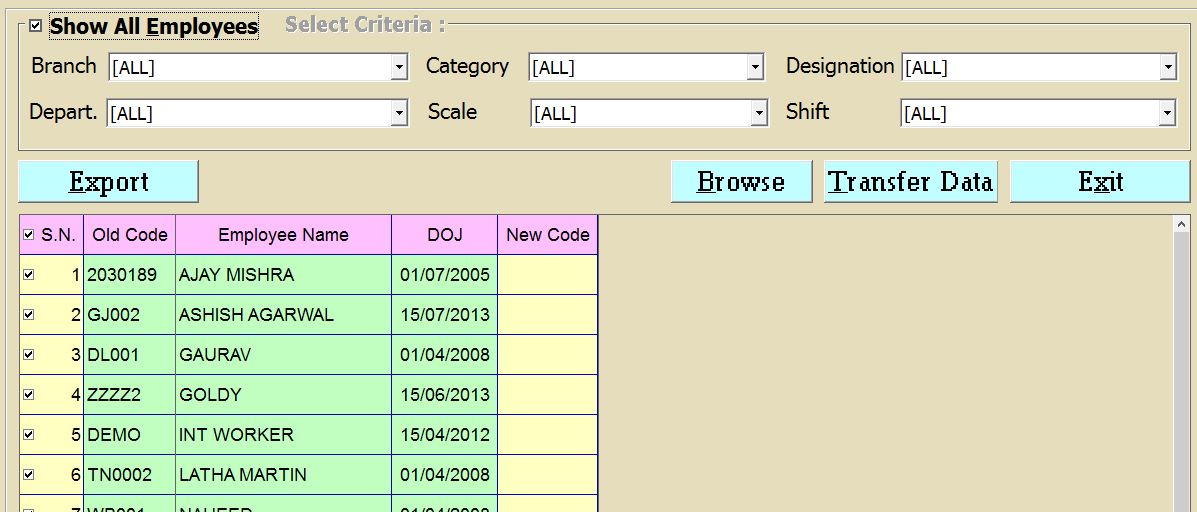This screenshot has width=1197, height=512.
Task: Open the Branch dropdown list
Action: [399, 68]
